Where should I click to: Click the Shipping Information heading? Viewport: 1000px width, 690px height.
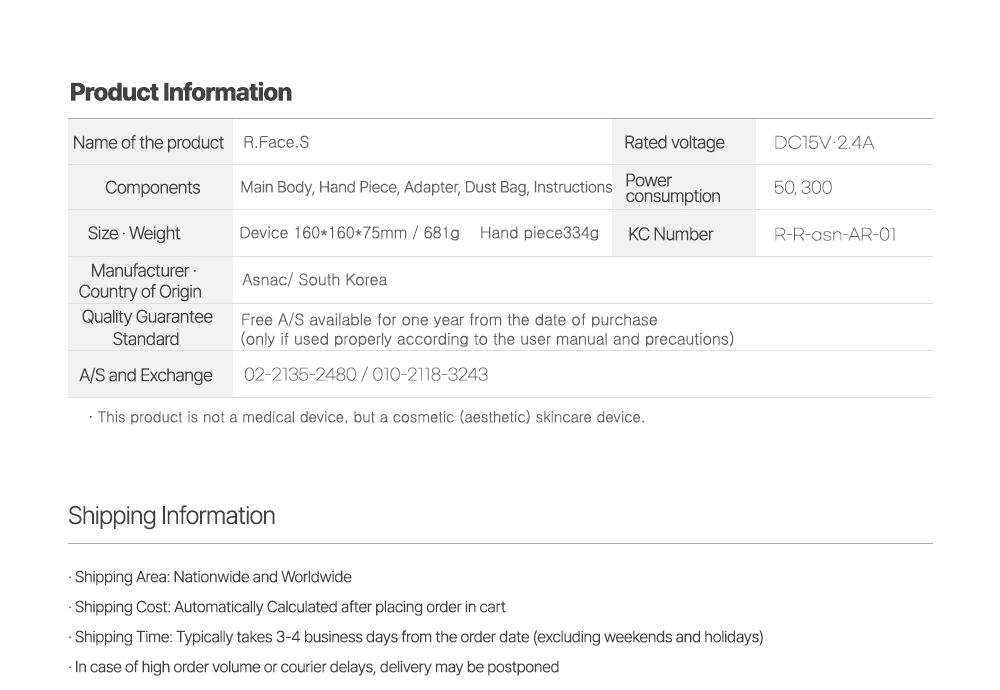[171, 516]
